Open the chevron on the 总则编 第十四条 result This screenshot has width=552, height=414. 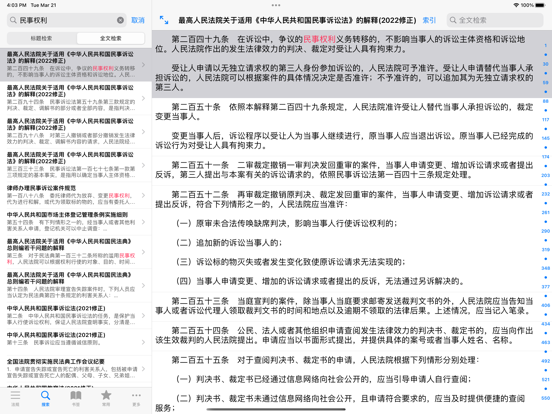click(143, 286)
